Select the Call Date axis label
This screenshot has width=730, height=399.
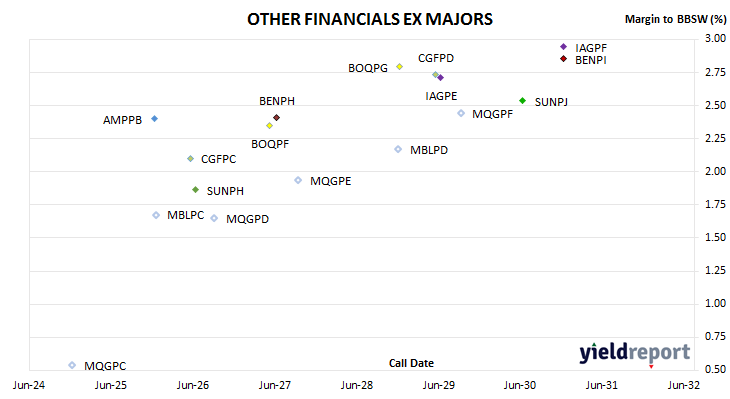pyautogui.click(x=411, y=363)
